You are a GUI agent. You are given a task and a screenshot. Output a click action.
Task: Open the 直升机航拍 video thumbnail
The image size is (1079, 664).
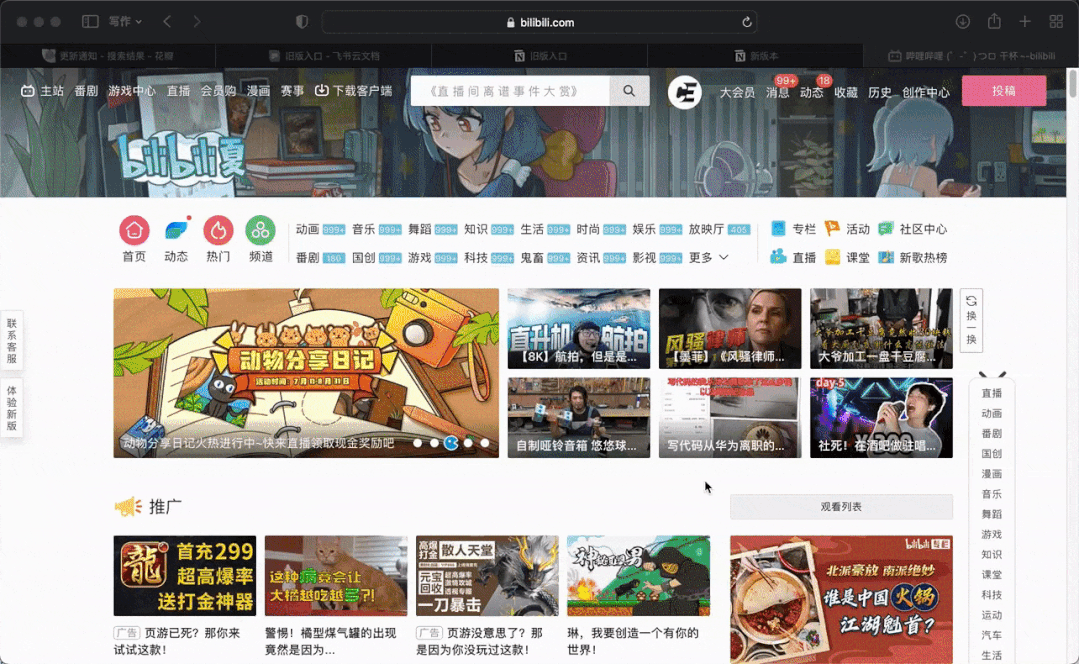click(x=579, y=328)
